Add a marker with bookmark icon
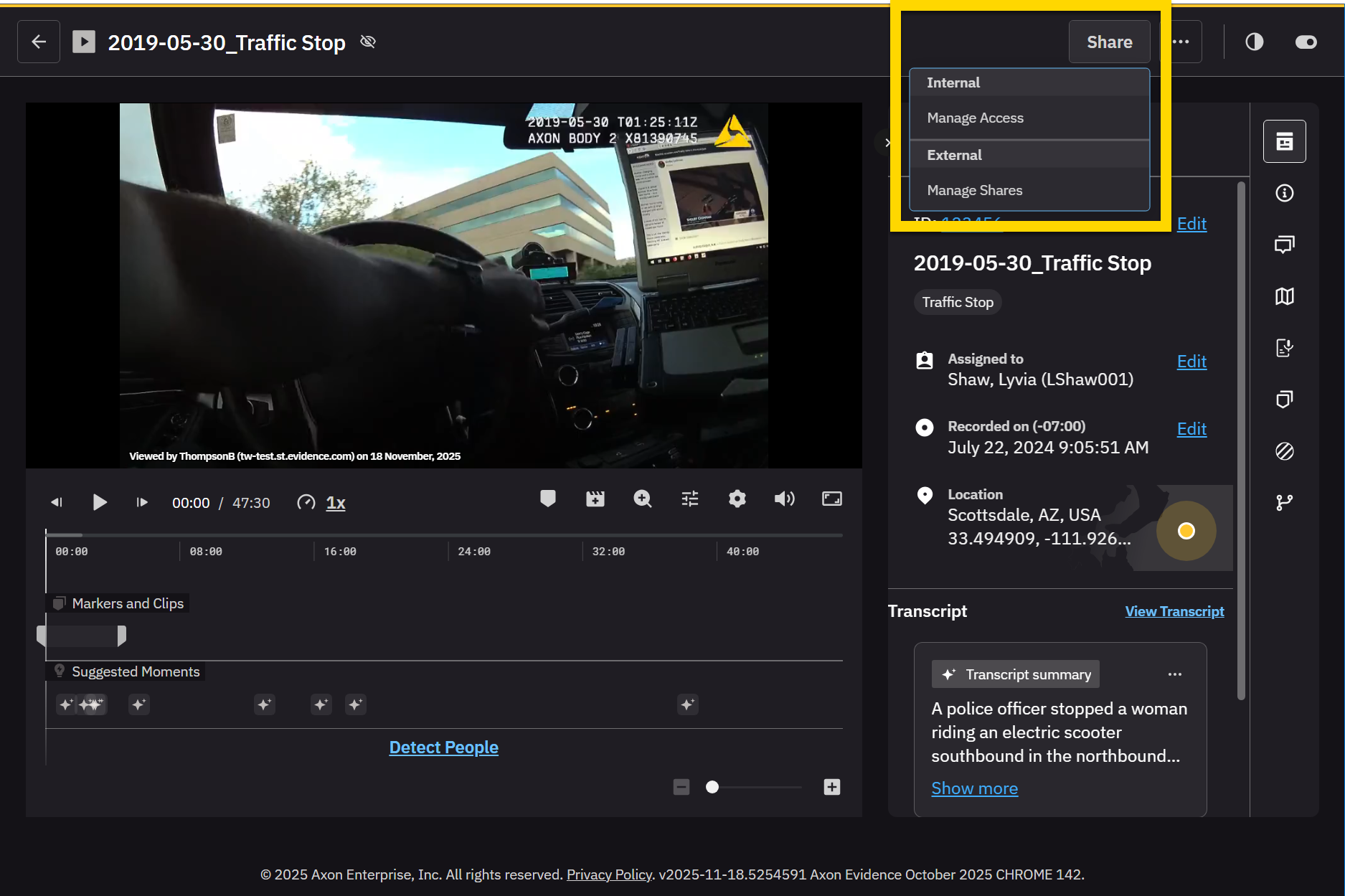1345x896 pixels. click(x=547, y=499)
